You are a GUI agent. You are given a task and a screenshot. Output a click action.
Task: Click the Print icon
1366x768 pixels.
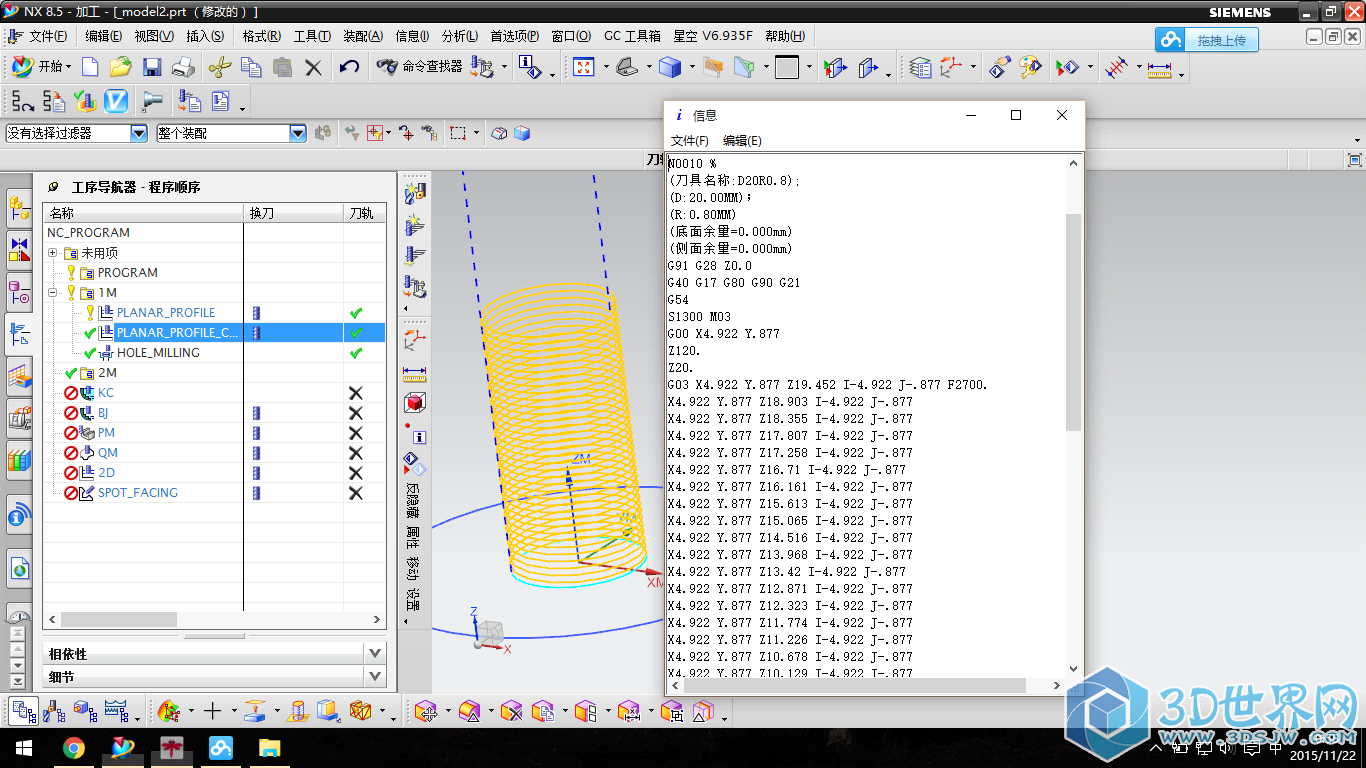[183, 67]
